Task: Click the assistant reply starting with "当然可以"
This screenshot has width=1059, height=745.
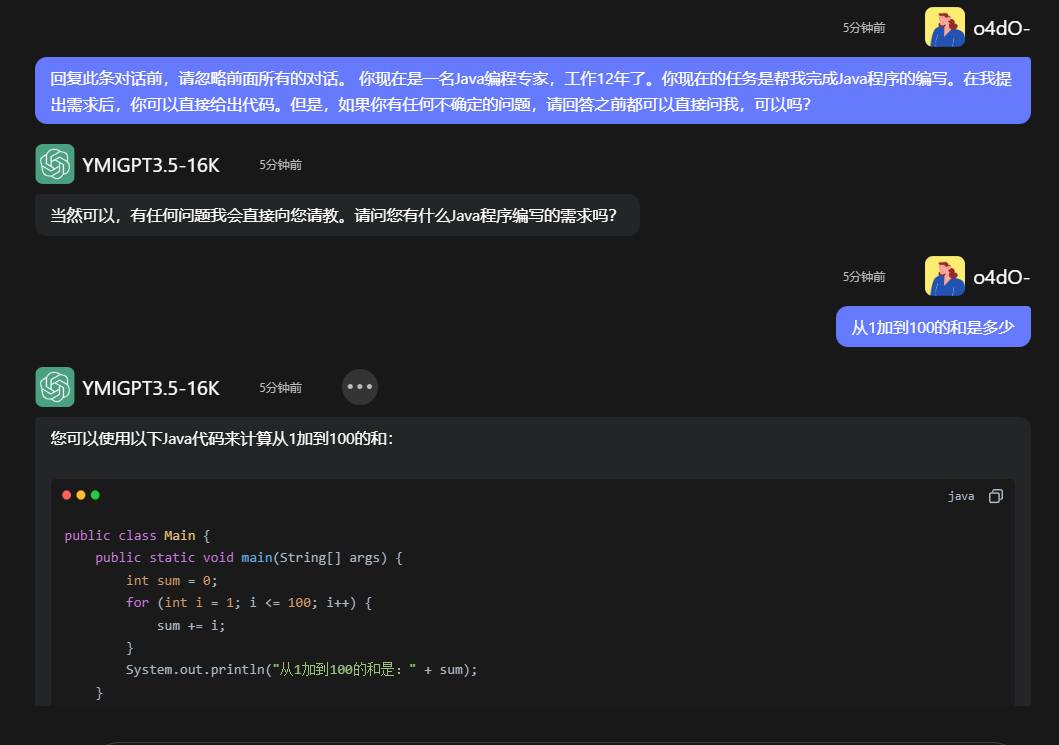Action: pos(336,215)
